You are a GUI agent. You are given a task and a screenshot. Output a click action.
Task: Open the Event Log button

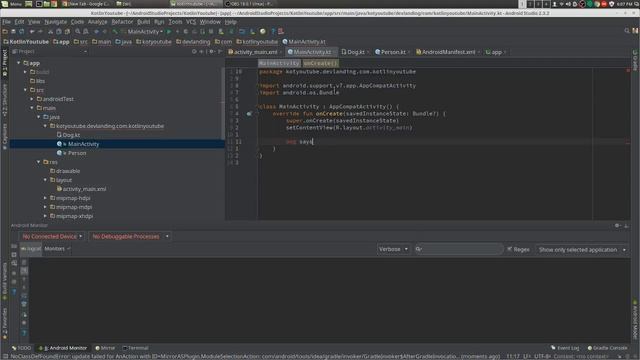coord(565,348)
